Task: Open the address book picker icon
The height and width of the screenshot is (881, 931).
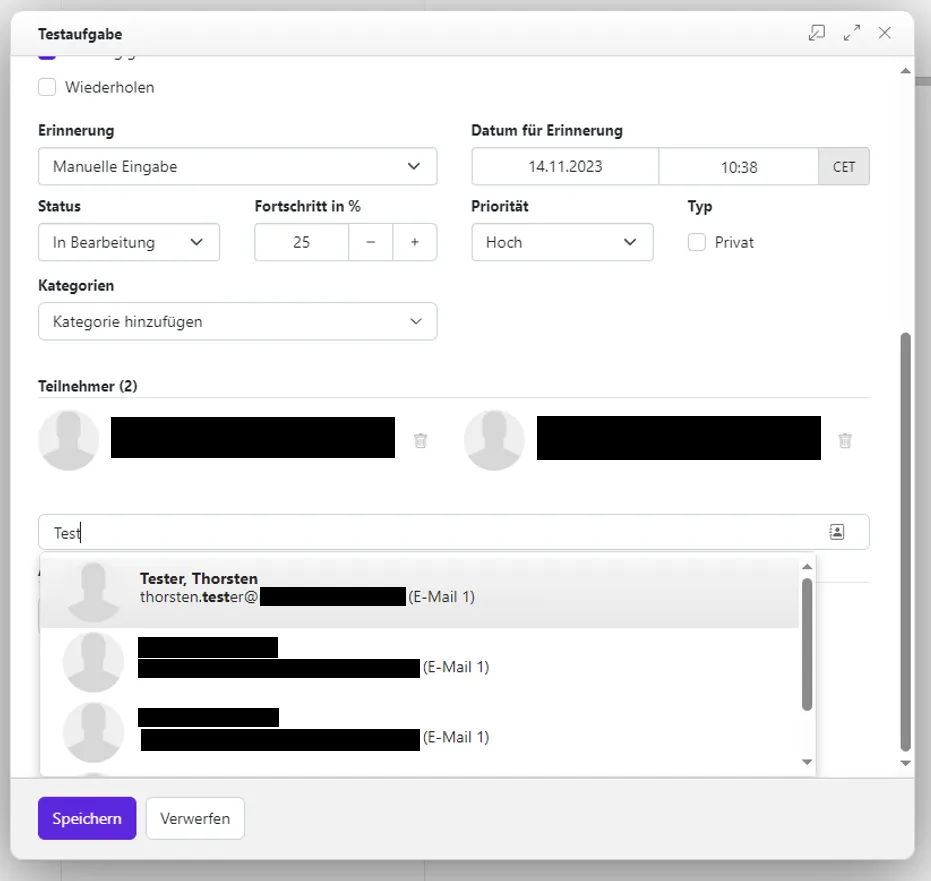Action: 836,532
